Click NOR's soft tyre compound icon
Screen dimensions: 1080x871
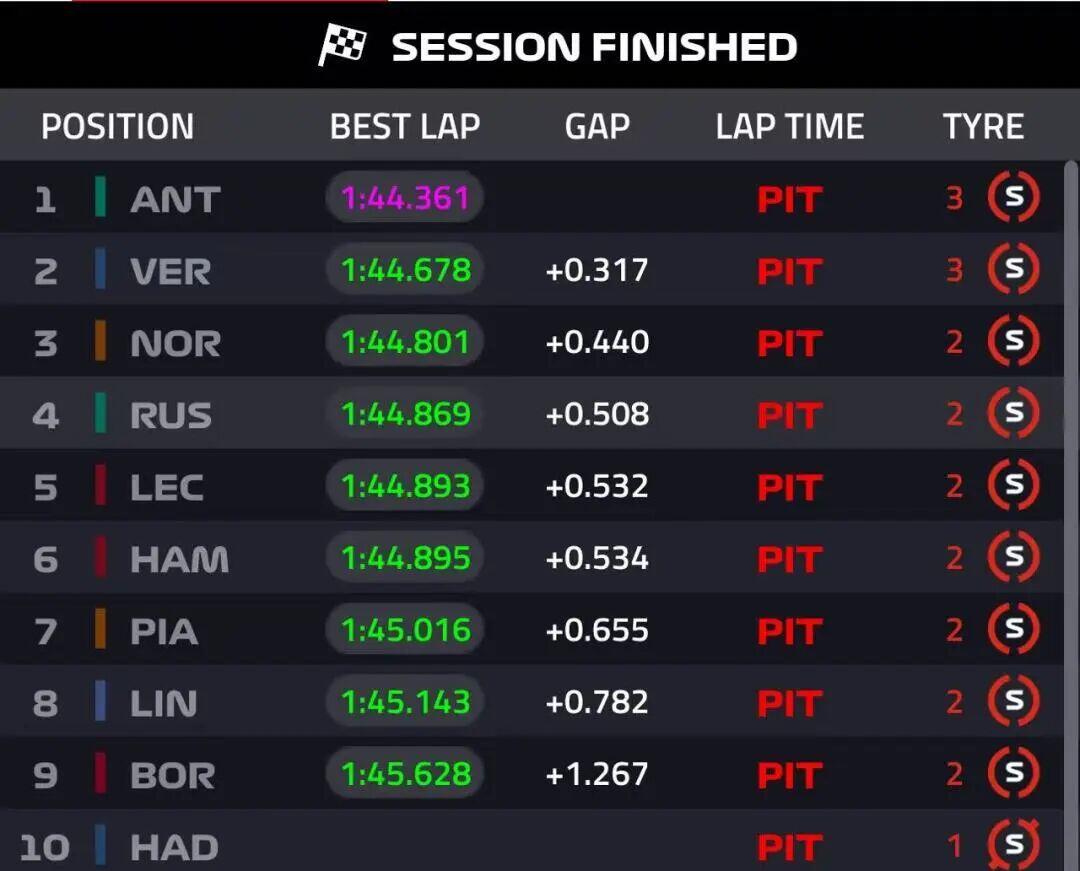1013,341
